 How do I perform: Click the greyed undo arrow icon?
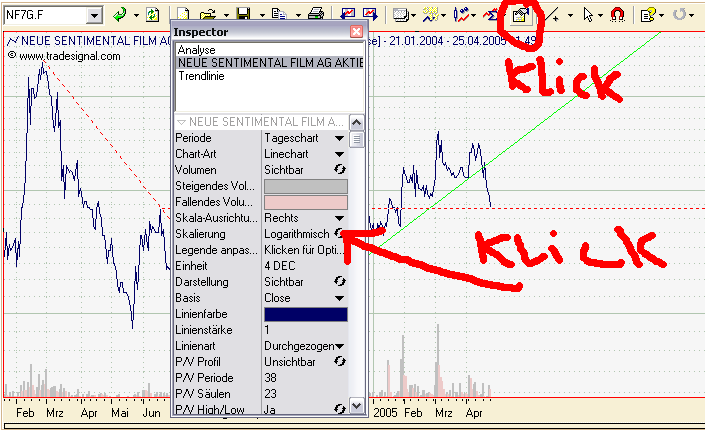click(679, 15)
